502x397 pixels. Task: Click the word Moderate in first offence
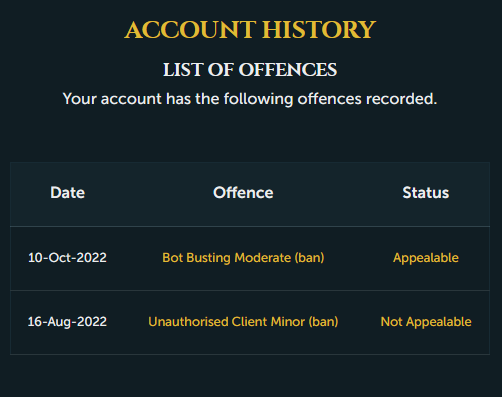pyautogui.click(x=262, y=258)
